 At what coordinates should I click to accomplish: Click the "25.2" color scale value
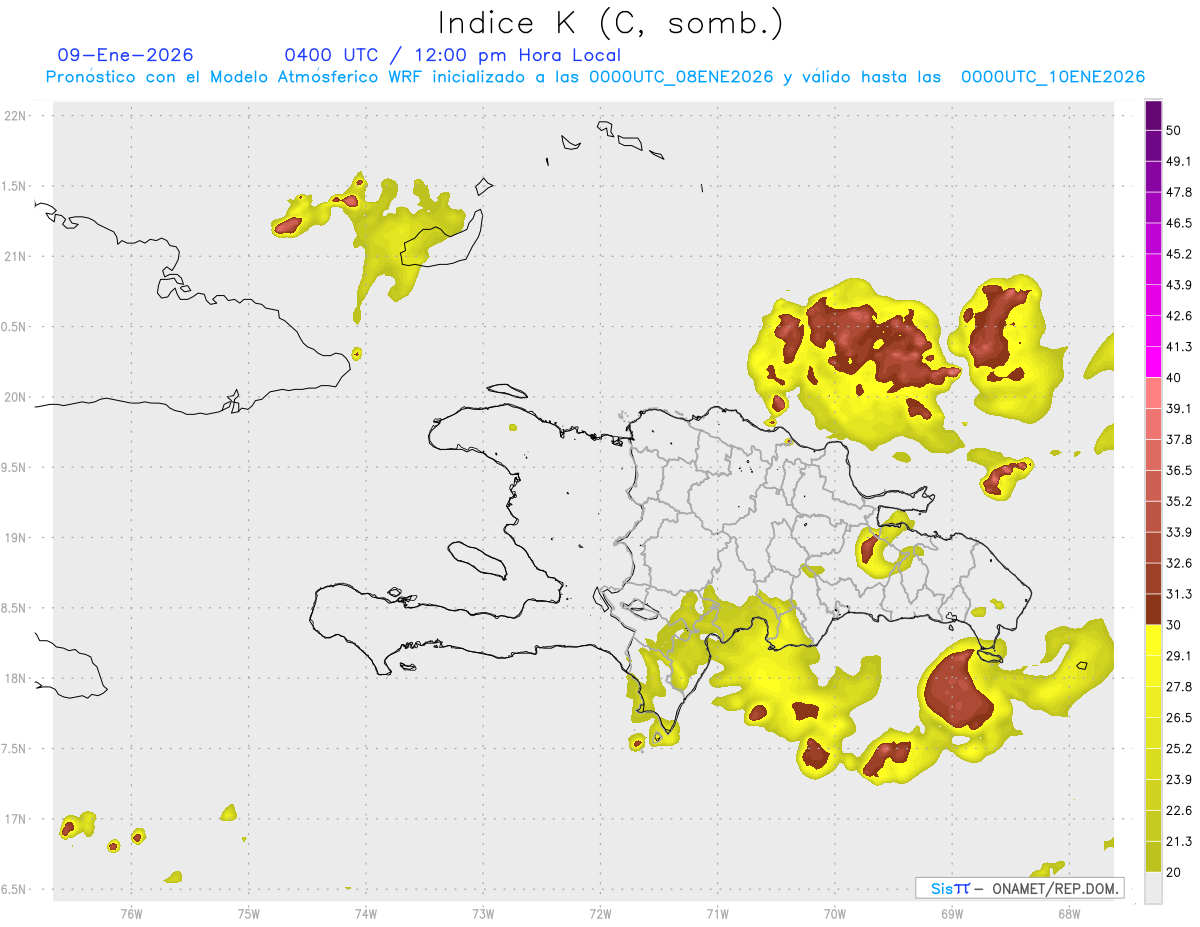1179,749
